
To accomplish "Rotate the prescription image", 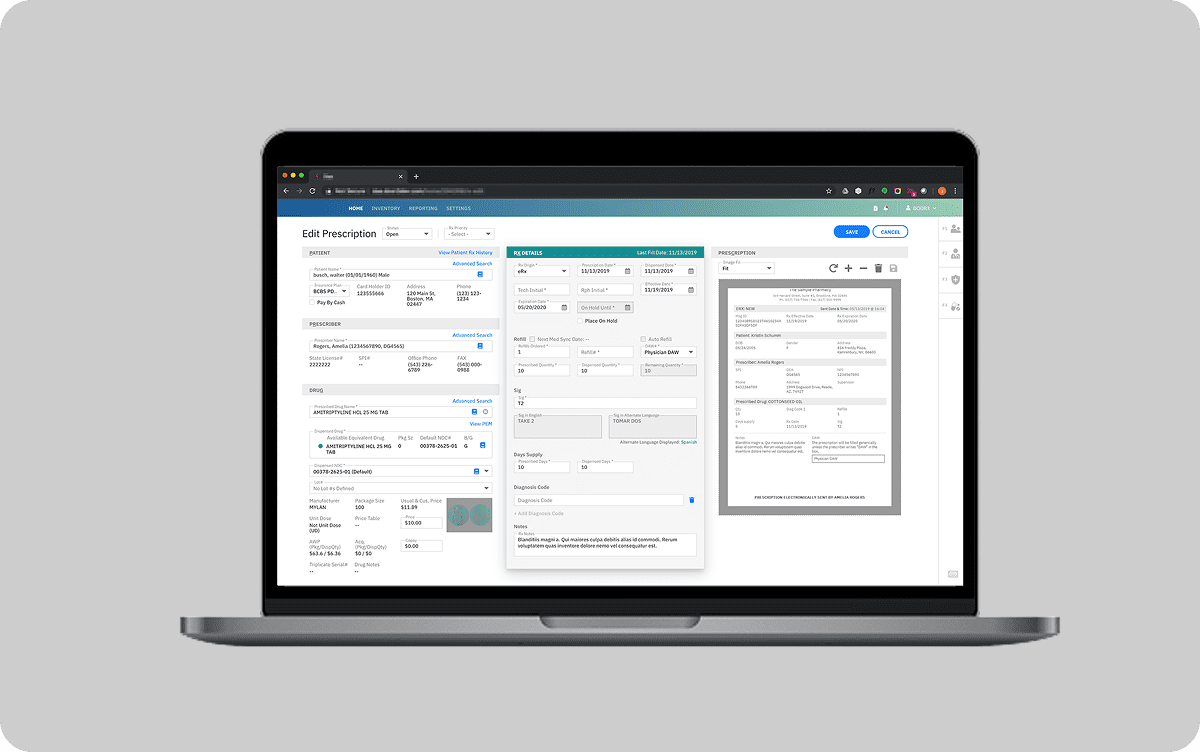I will (834, 268).
